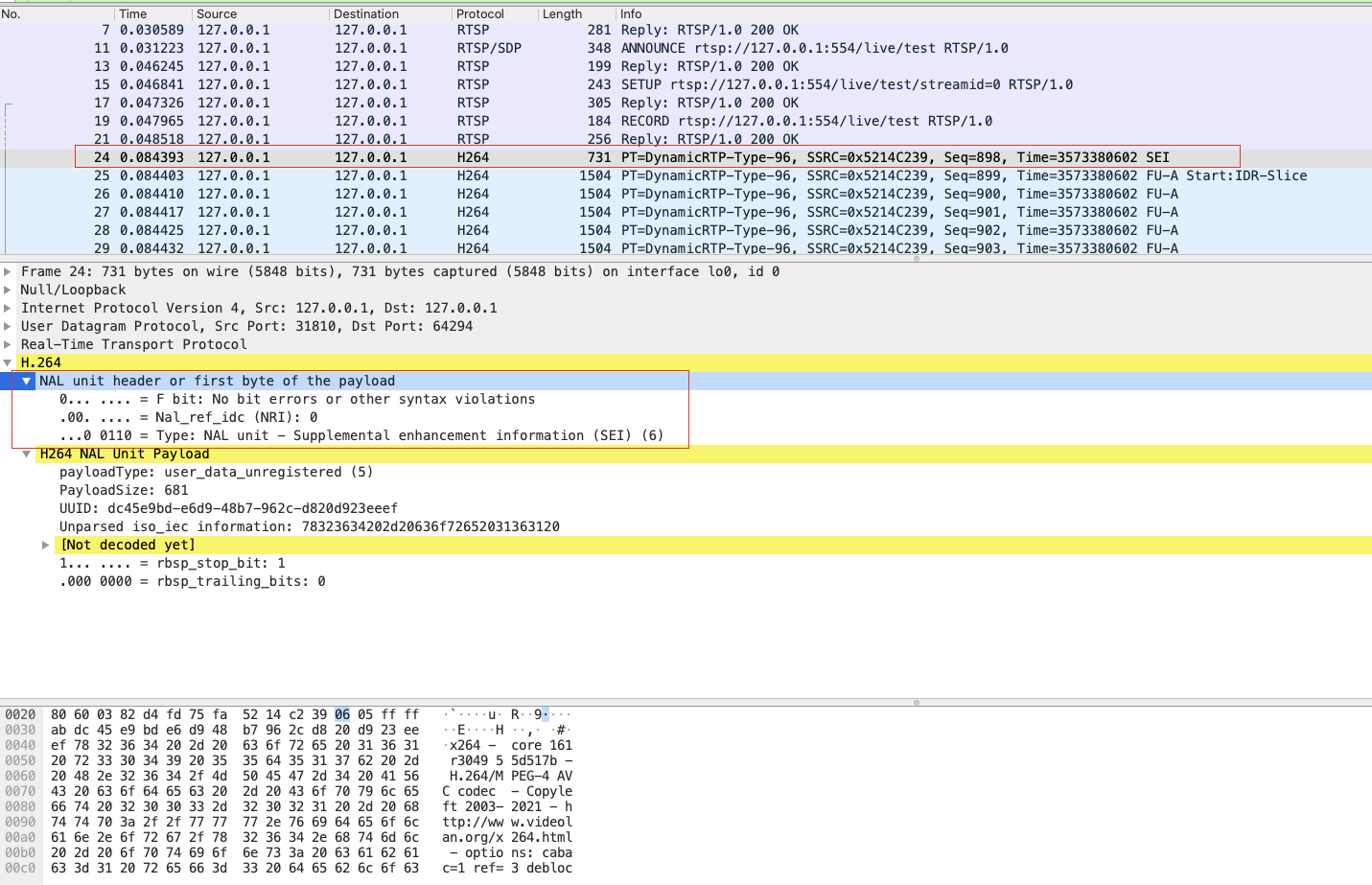Sort packets by the Length column header

[576, 14]
